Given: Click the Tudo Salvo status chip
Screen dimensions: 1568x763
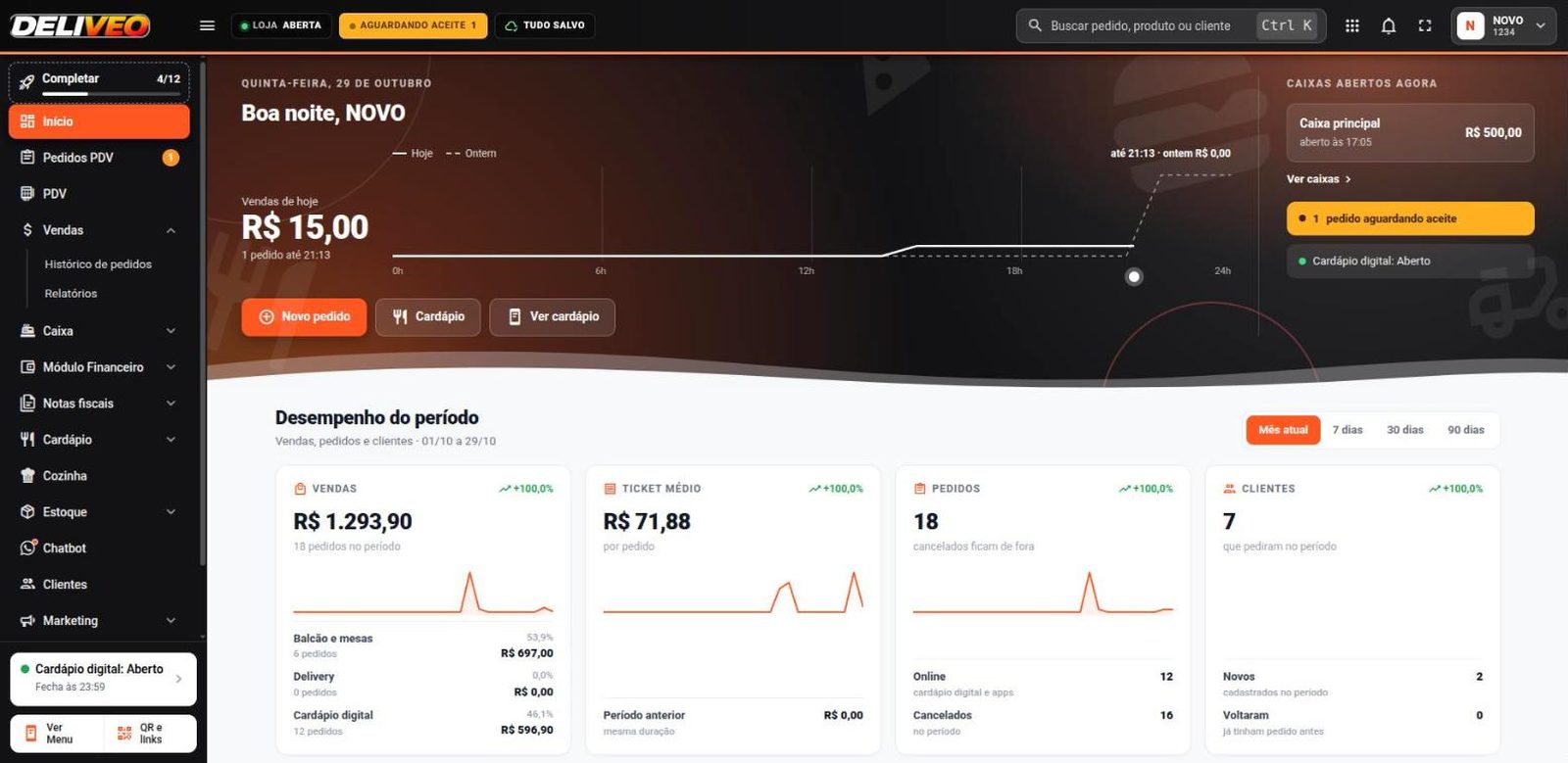Looking at the screenshot, I should coord(545,25).
